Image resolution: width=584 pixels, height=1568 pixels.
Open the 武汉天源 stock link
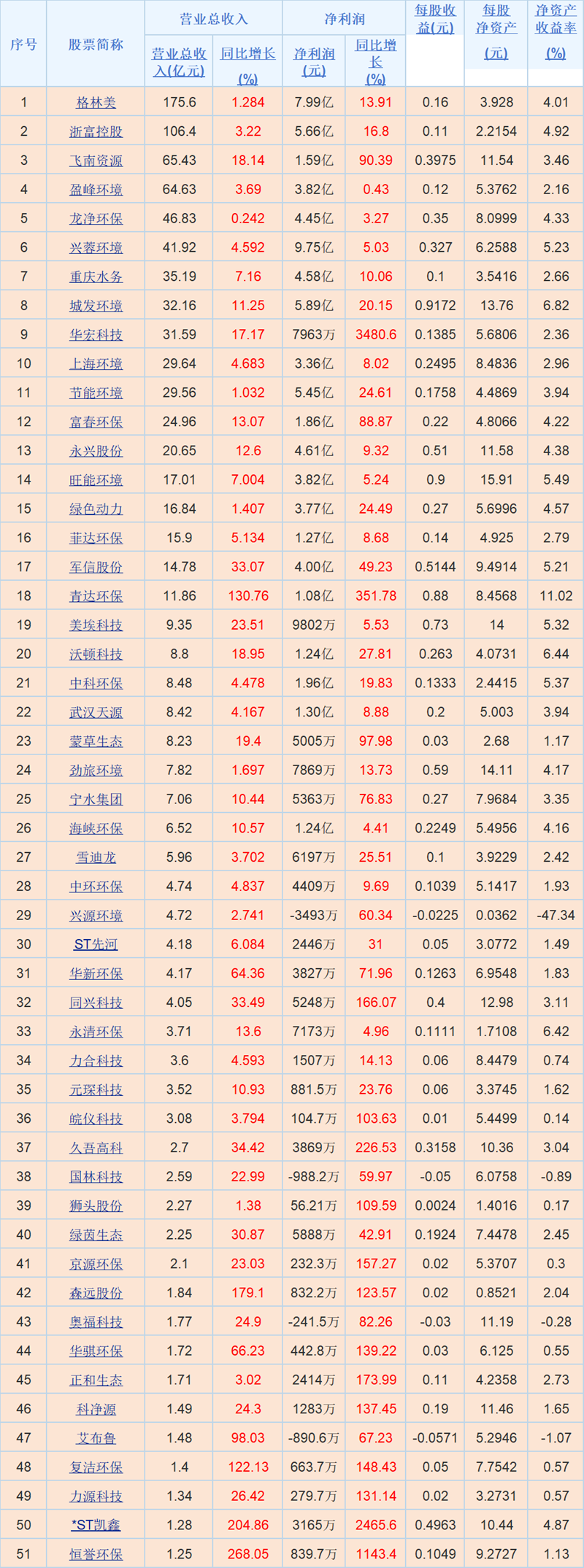(x=96, y=712)
